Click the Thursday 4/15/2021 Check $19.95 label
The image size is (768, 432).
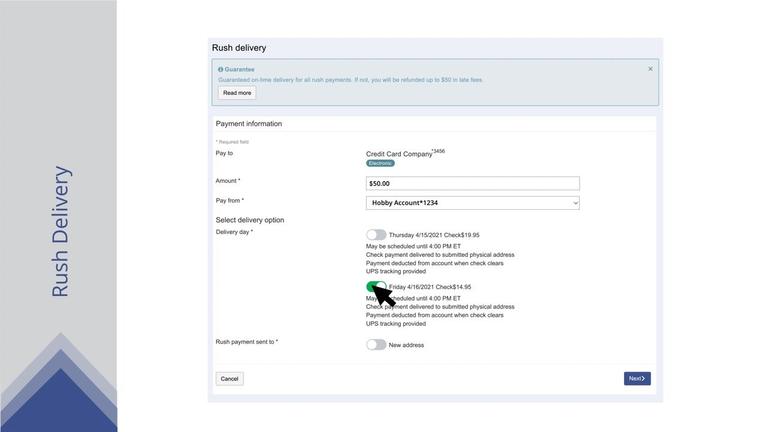[x=434, y=235]
